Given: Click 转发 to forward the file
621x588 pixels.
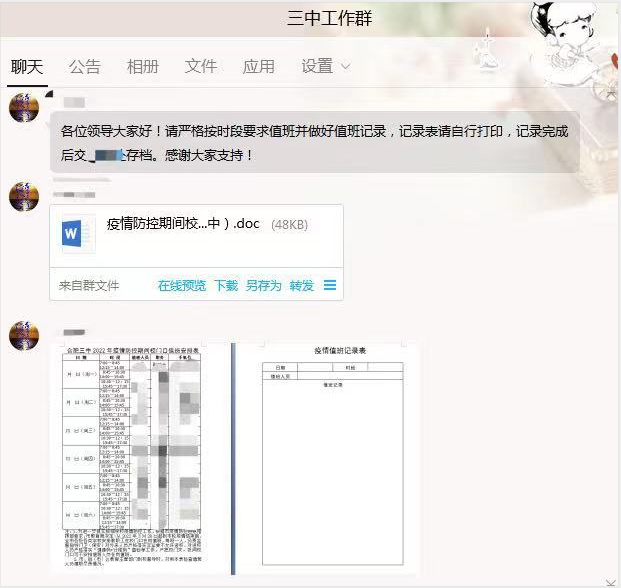Looking at the screenshot, I should click(301, 286).
